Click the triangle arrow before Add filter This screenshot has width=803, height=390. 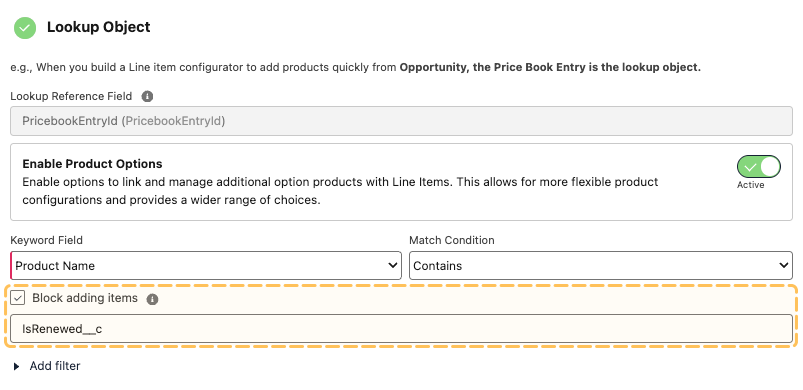point(16,366)
